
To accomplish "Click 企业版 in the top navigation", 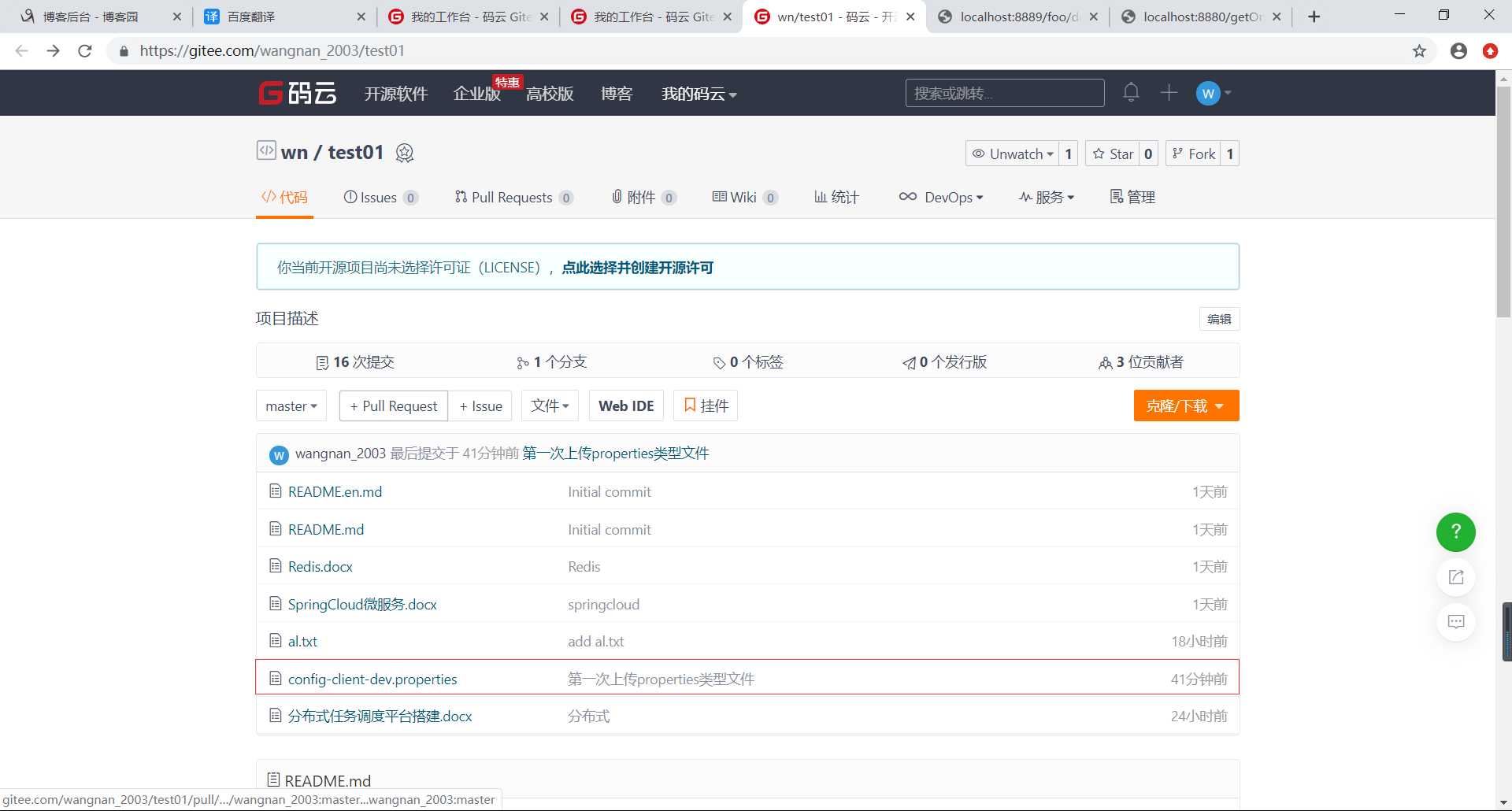I will click(x=477, y=94).
